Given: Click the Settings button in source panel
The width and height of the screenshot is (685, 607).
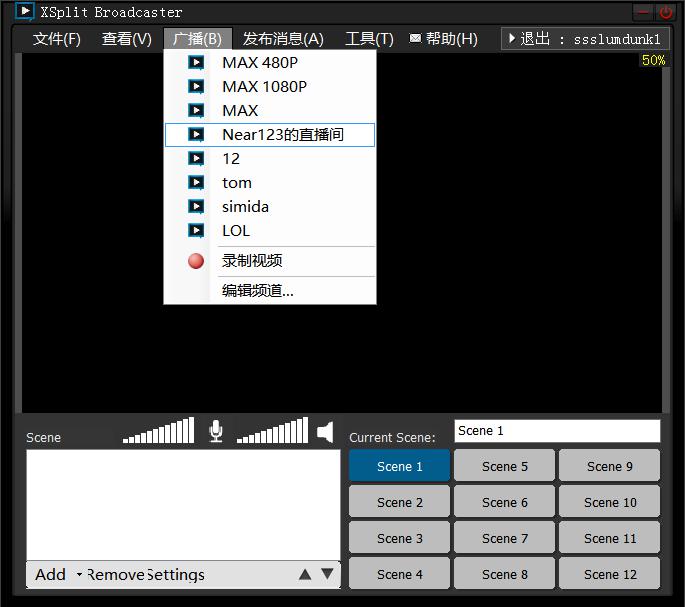Looking at the screenshot, I should (176, 574).
